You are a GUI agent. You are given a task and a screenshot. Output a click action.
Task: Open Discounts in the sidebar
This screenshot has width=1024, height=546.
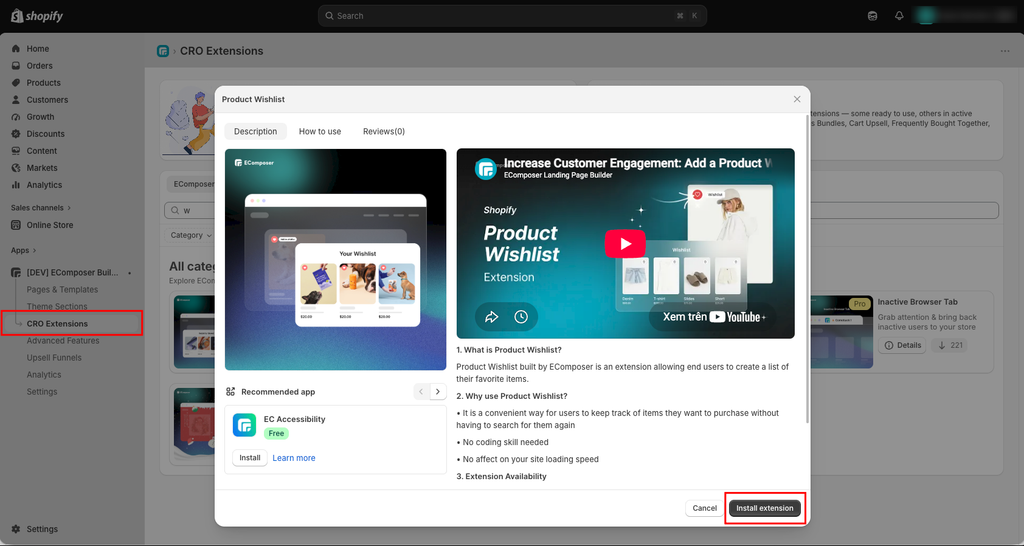click(x=45, y=133)
